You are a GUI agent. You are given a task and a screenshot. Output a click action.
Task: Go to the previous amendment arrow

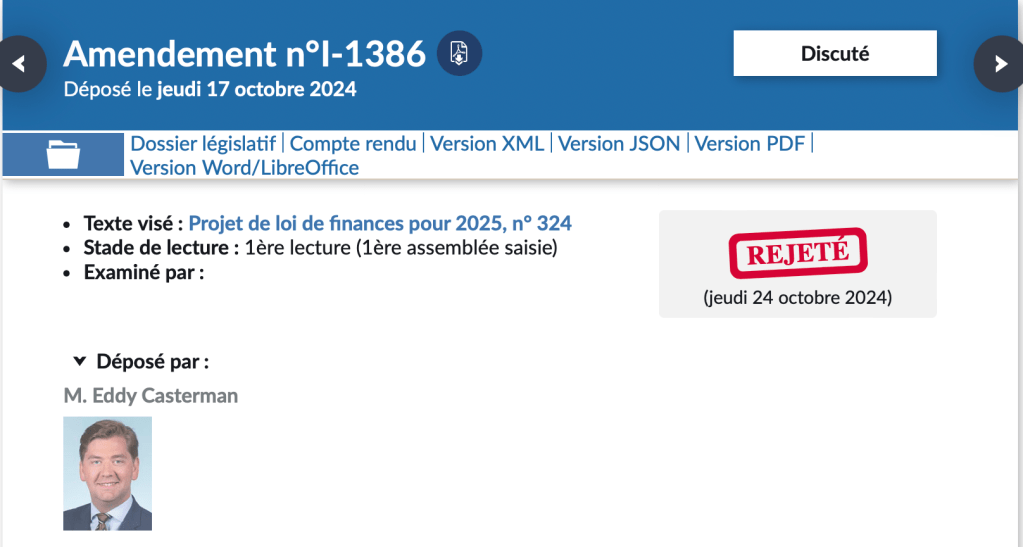pyautogui.click(x=20, y=64)
